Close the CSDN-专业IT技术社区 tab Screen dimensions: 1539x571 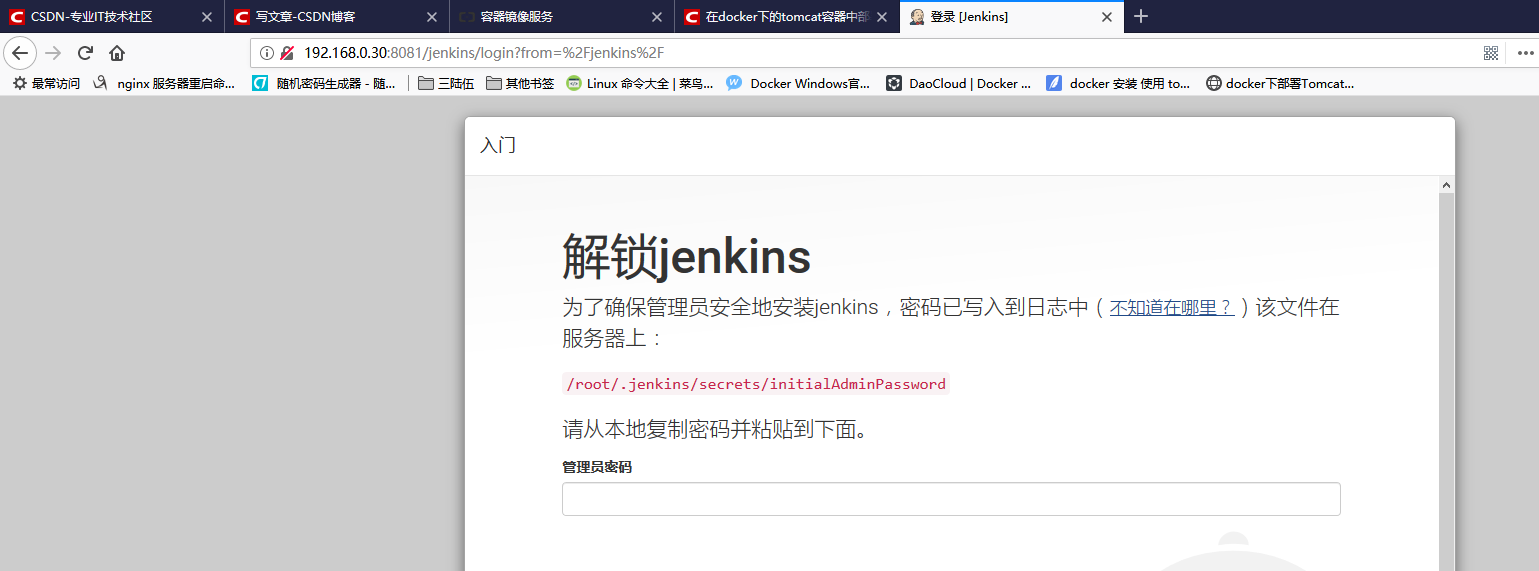206,17
